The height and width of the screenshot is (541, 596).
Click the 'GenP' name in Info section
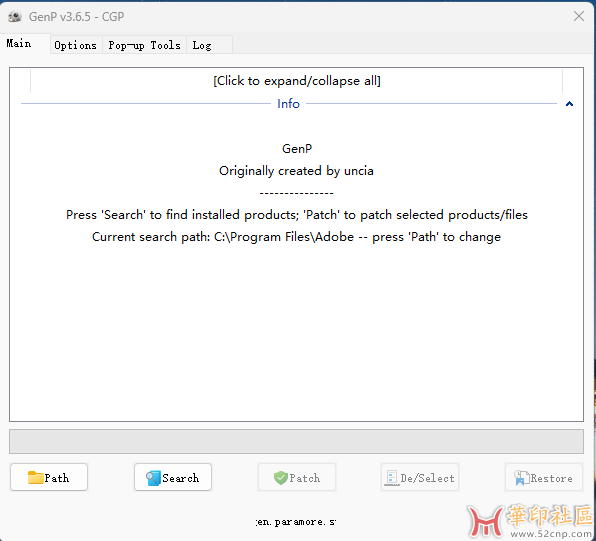297,149
